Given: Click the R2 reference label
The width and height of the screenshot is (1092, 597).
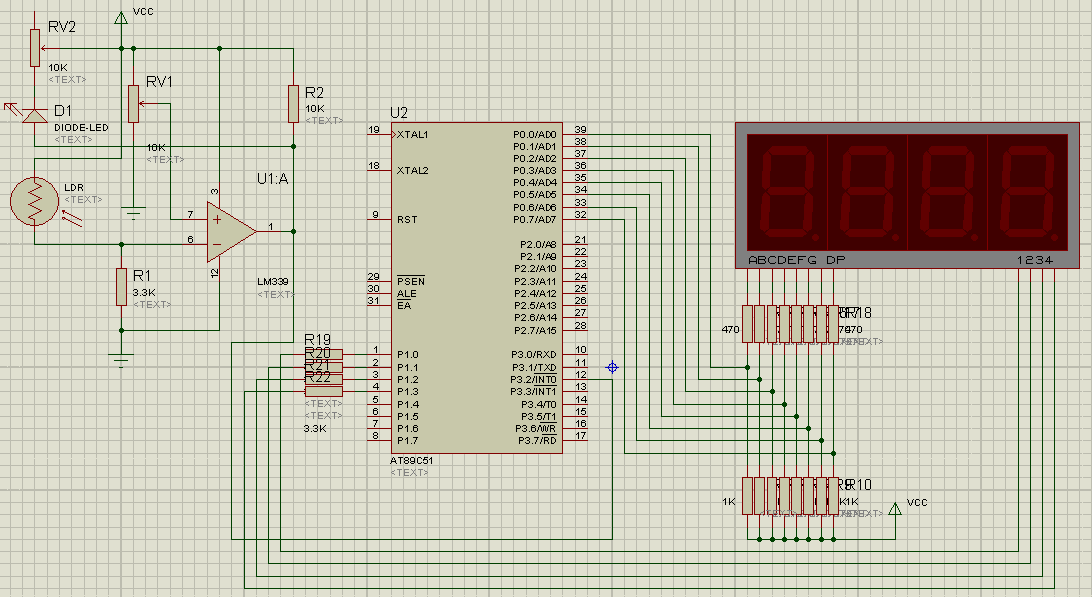Looking at the screenshot, I should [315, 93].
